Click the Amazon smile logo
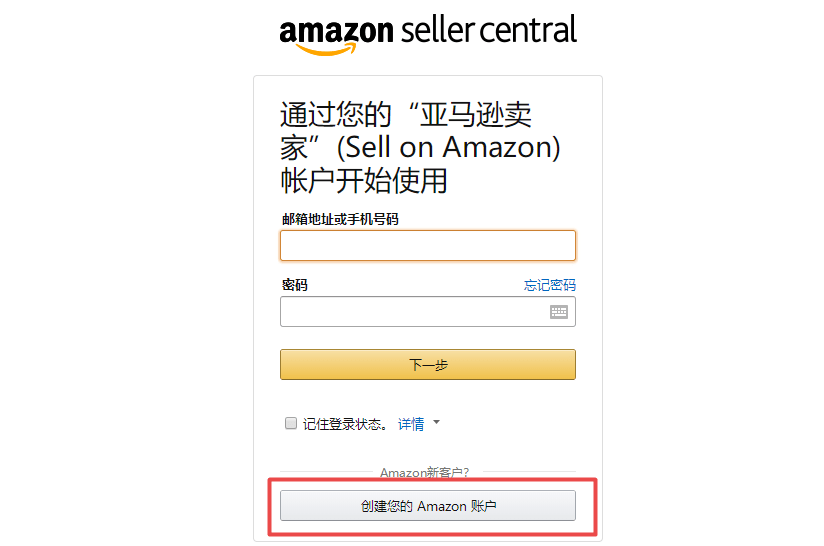 [336, 36]
